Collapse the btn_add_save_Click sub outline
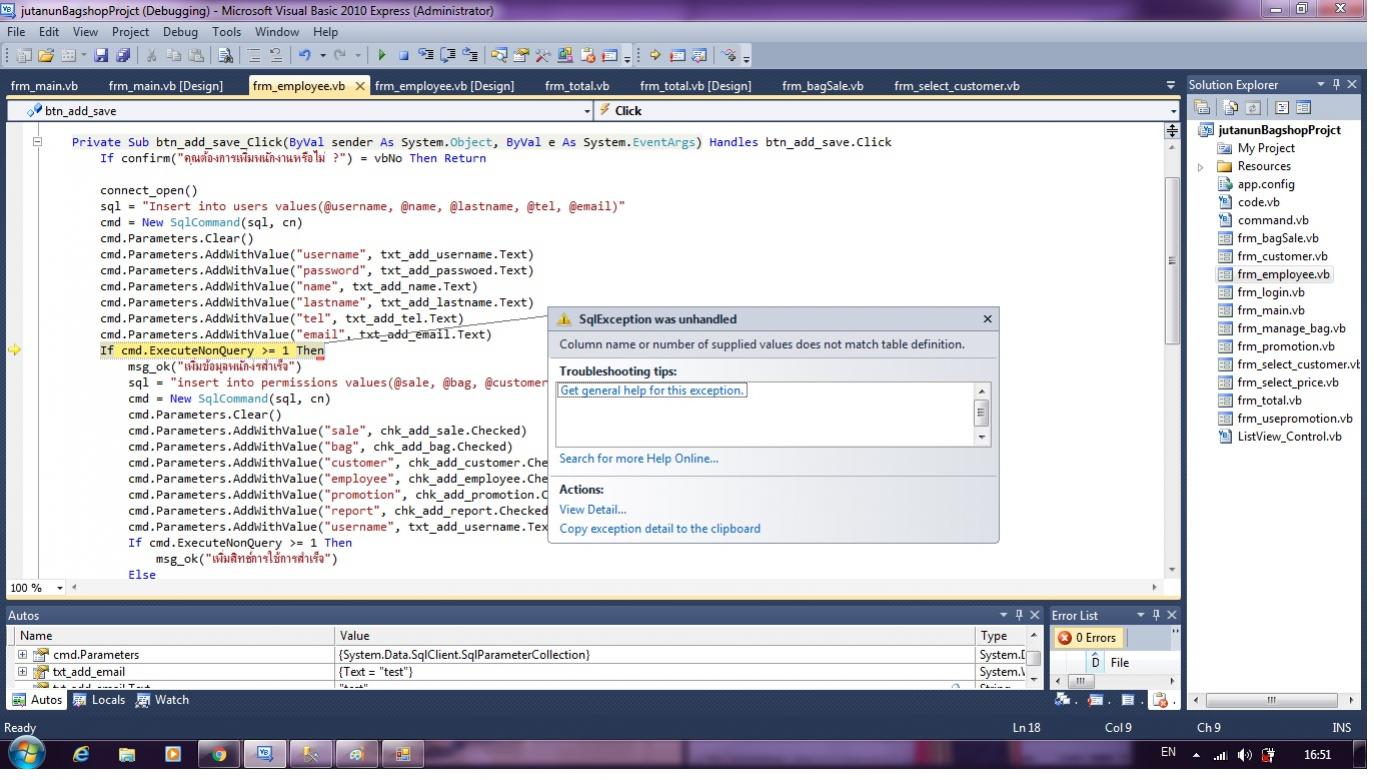The width and height of the screenshot is (1374, 780). [38, 142]
